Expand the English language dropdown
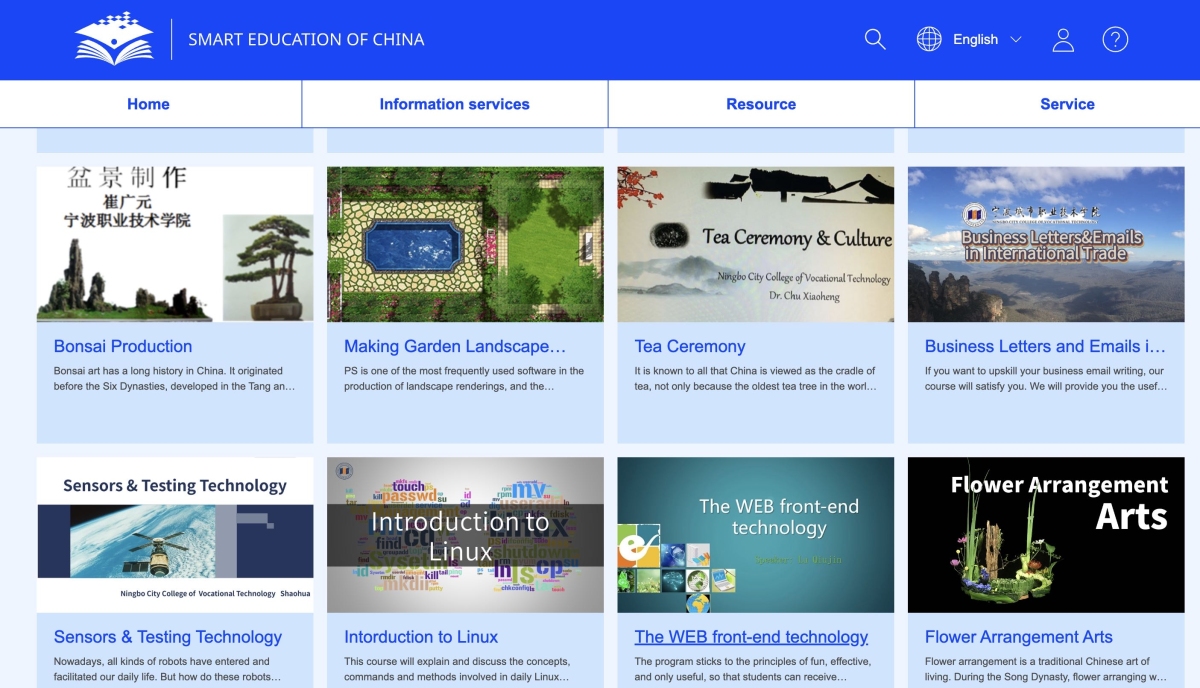Viewport: 1200px width, 688px height. point(975,39)
